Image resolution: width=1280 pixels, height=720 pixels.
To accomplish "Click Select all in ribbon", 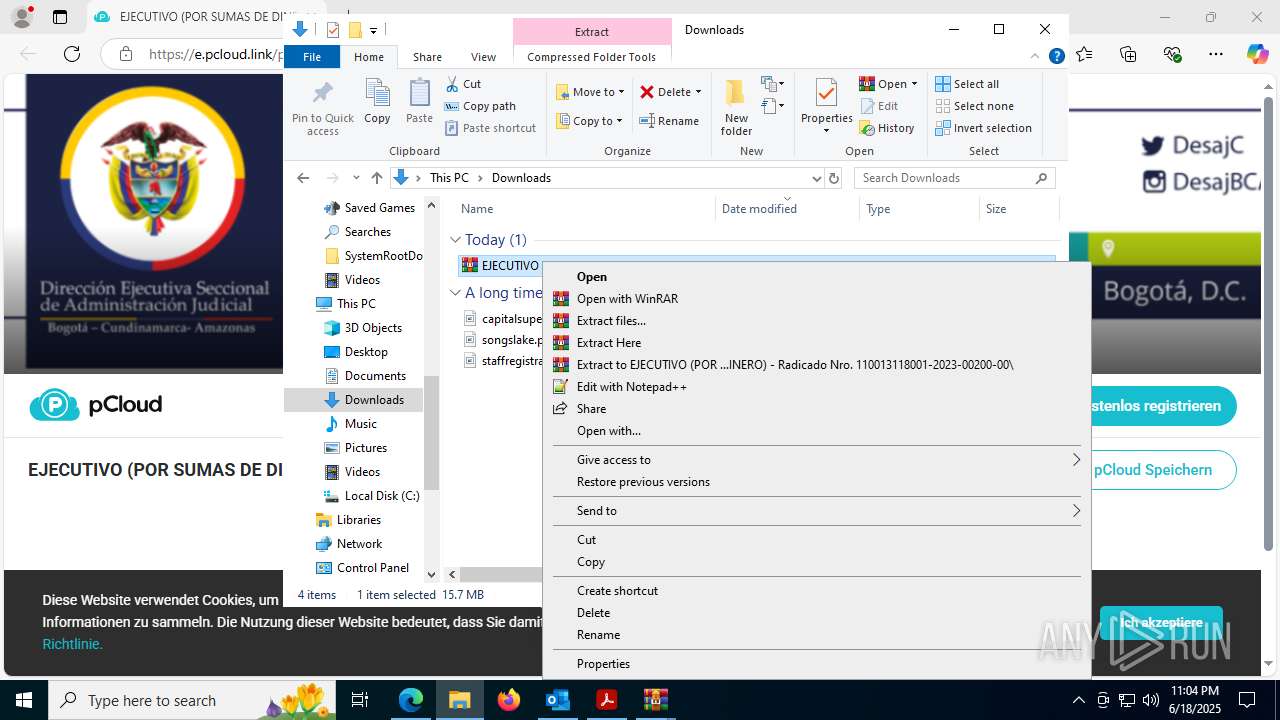I will coord(967,84).
